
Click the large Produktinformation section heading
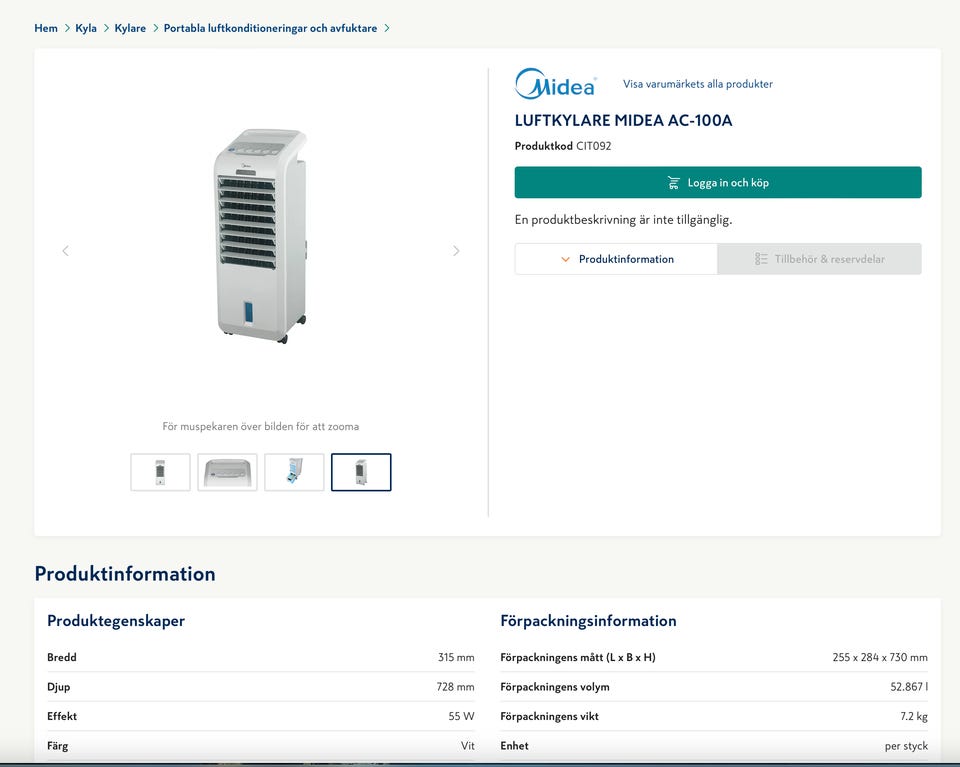(125, 574)
